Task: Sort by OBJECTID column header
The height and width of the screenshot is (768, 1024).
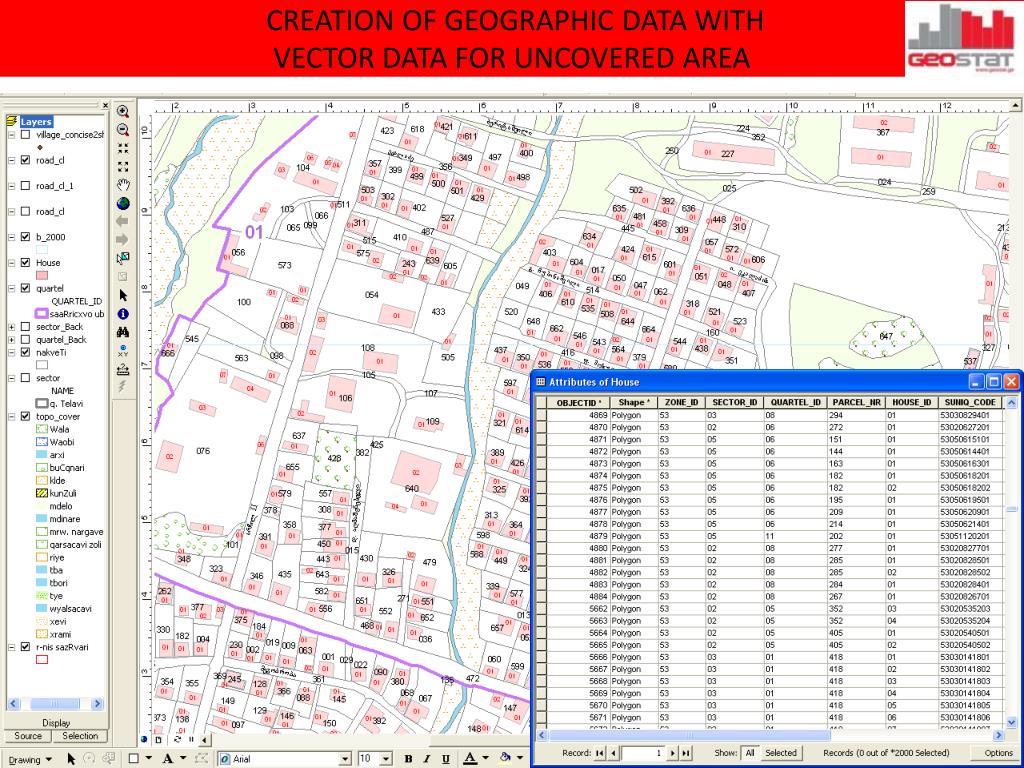Action: (578, 403)
